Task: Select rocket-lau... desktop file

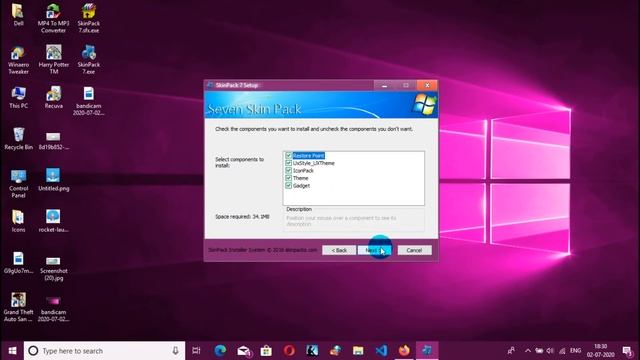Action: (x=53, y=221)
